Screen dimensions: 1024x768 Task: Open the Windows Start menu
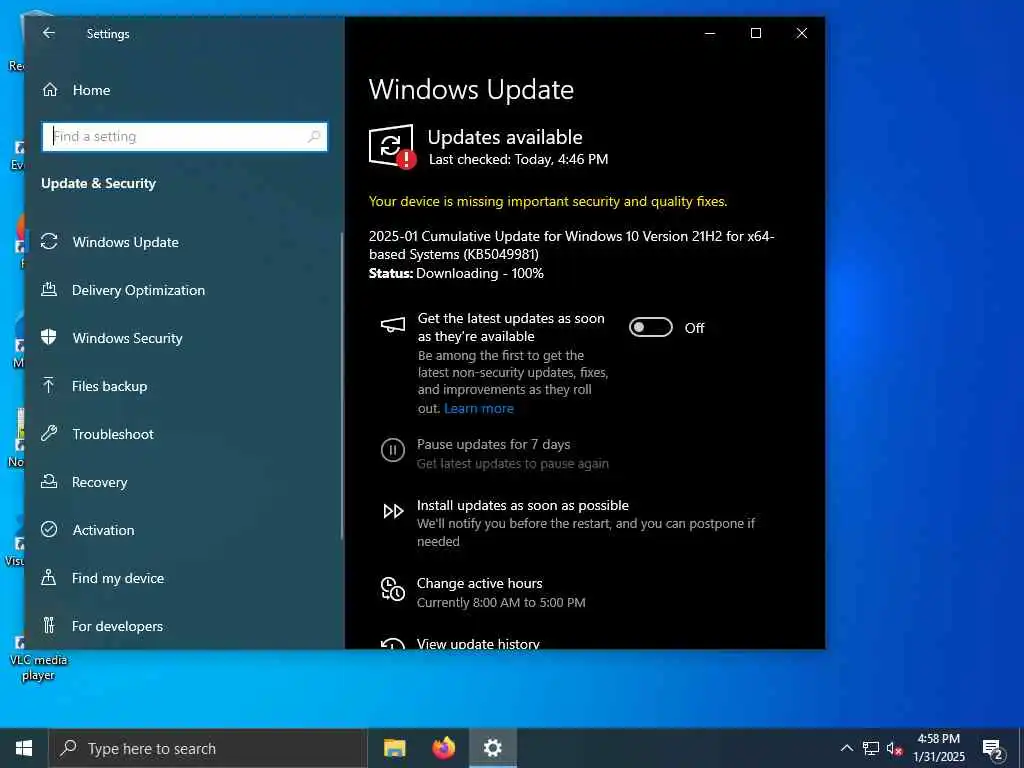pos(24,748)
